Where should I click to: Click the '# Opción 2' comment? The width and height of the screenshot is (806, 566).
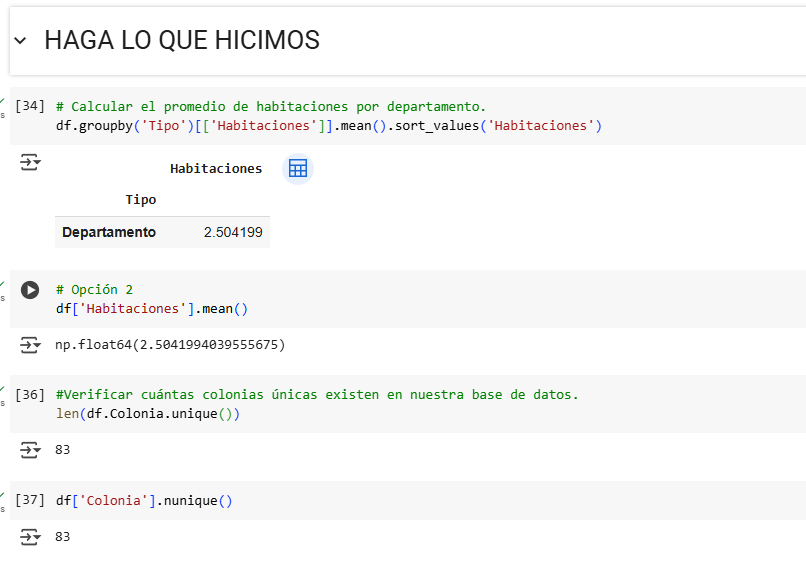pyautogui.click(x=95, y=290)
